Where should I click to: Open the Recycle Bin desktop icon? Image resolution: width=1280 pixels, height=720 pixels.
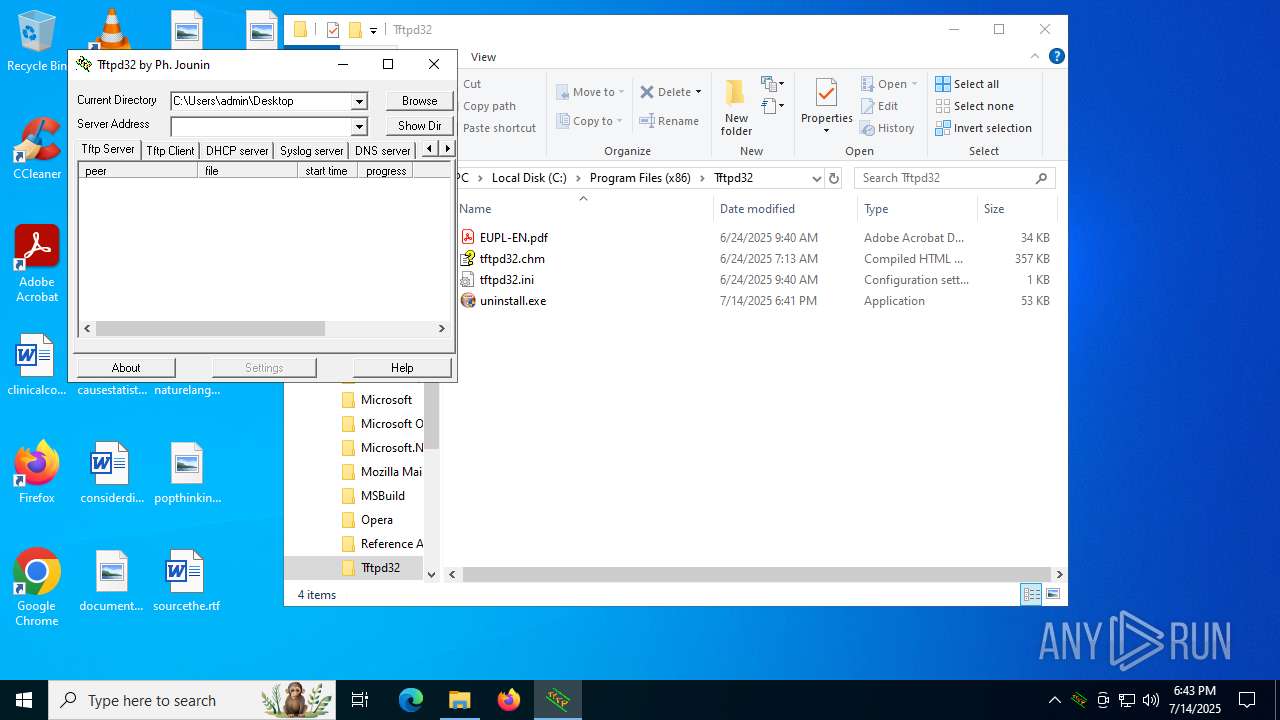click(36, 41)
